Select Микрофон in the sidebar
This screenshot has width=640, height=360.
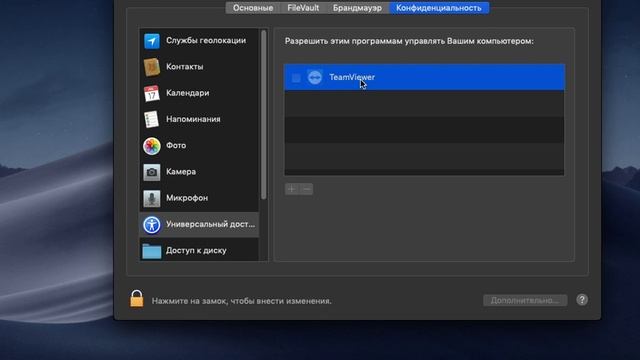199,198
